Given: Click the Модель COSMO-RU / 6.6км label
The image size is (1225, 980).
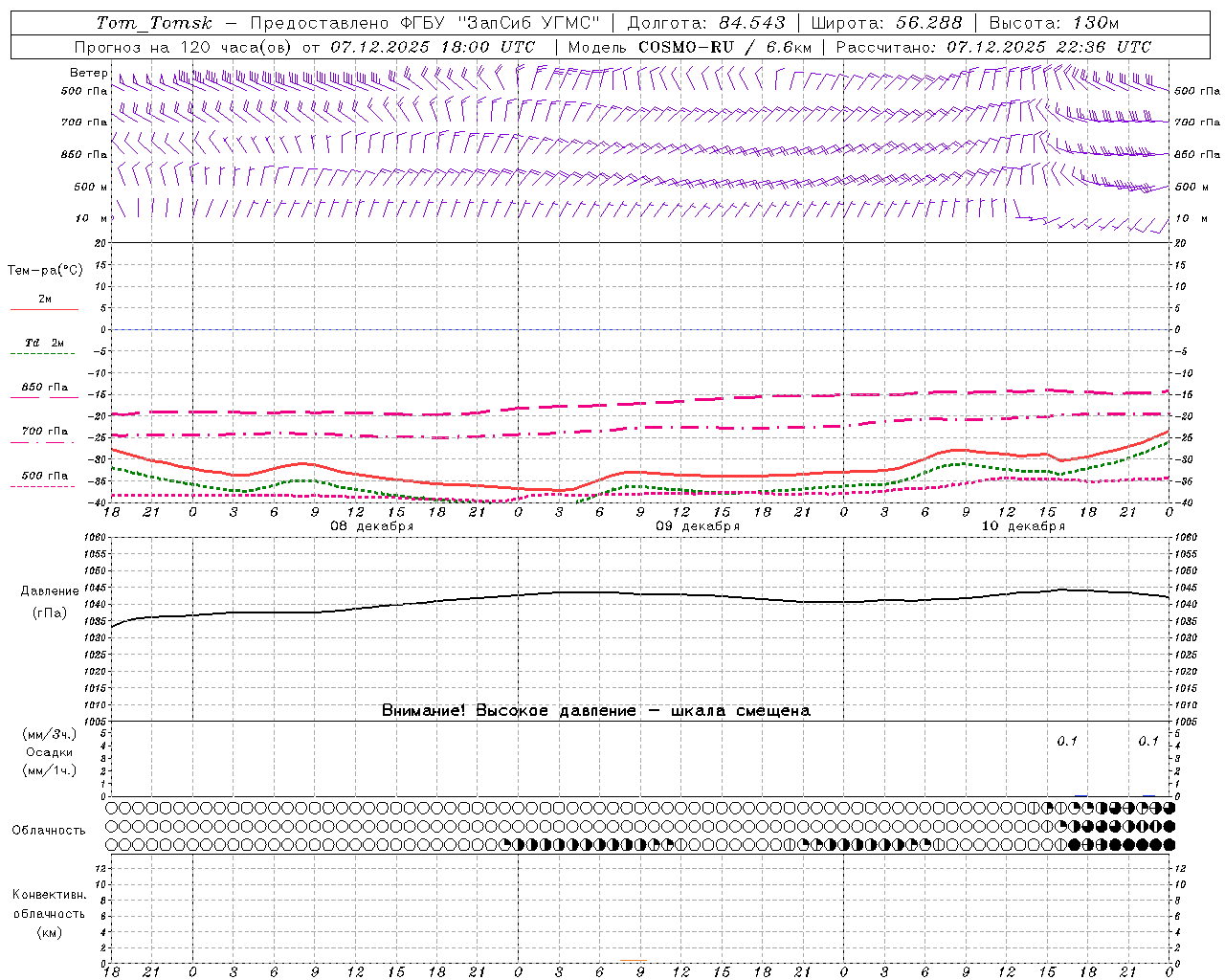Looking at the screenshot, I should (x=689, y=47).
